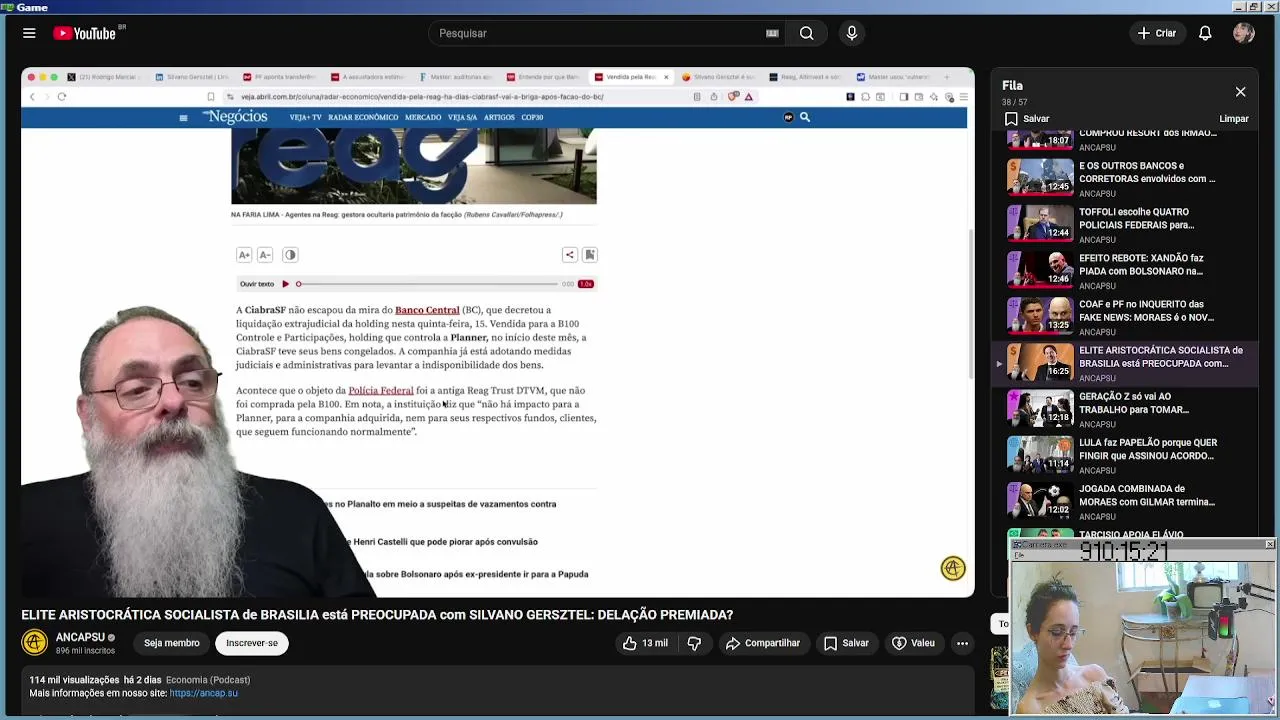
Task: Open the Criar button
Action: 1157,33
